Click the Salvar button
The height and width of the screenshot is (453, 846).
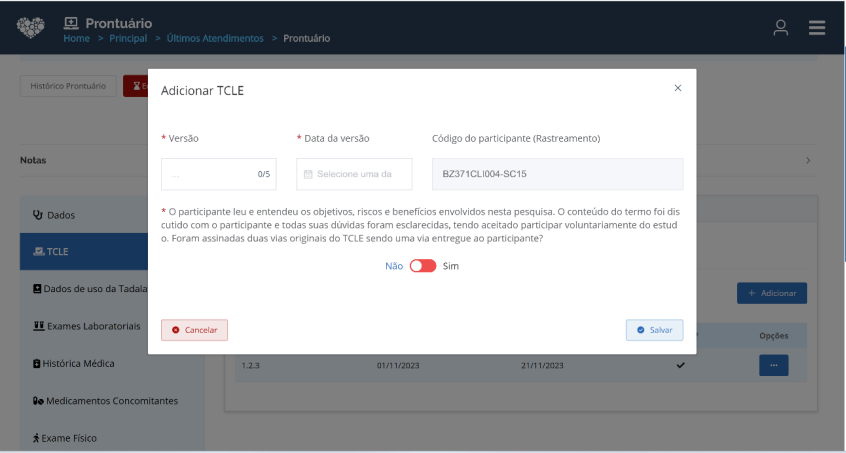tap(654, 330)
